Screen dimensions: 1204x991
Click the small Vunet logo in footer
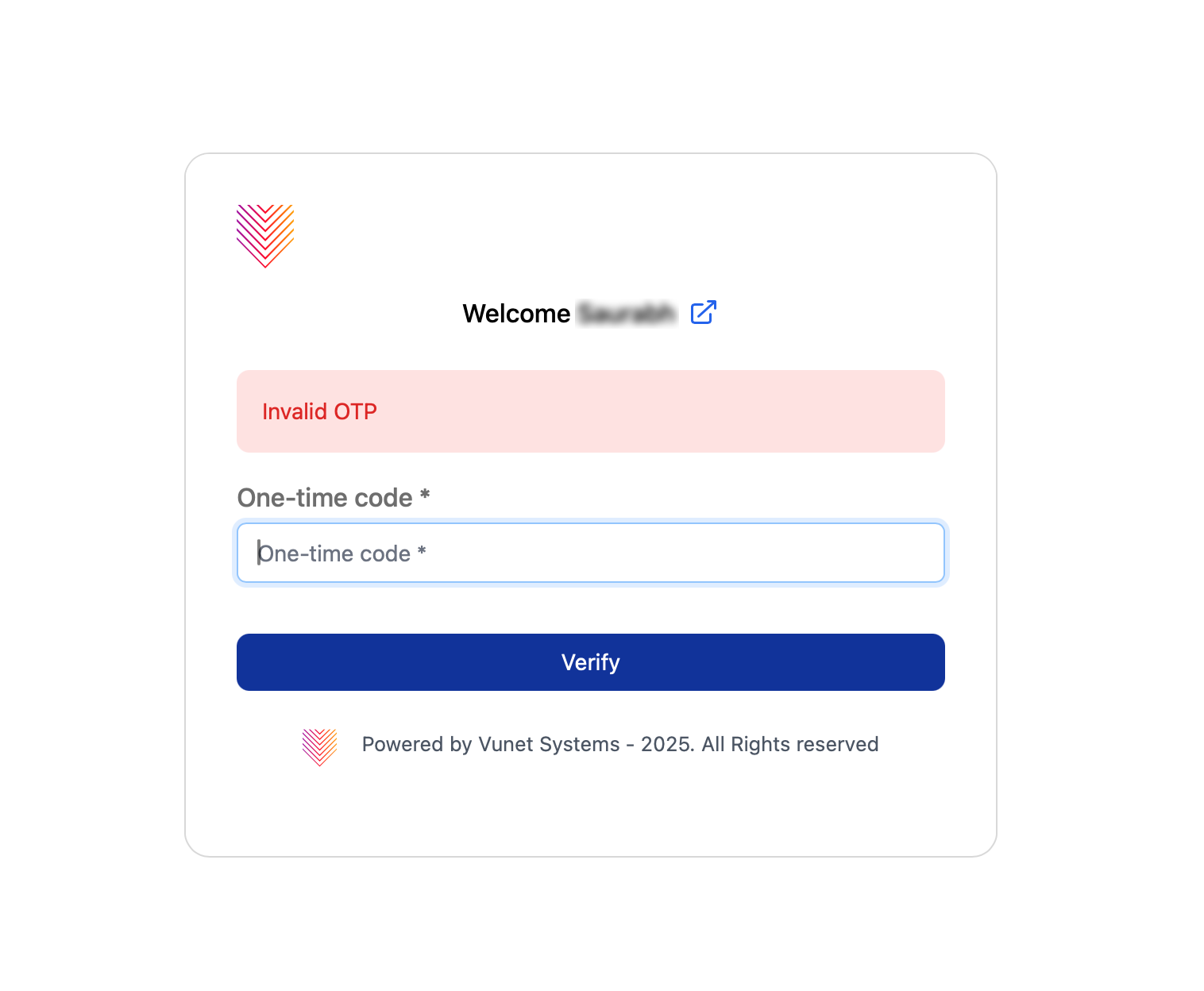(319, 746)
